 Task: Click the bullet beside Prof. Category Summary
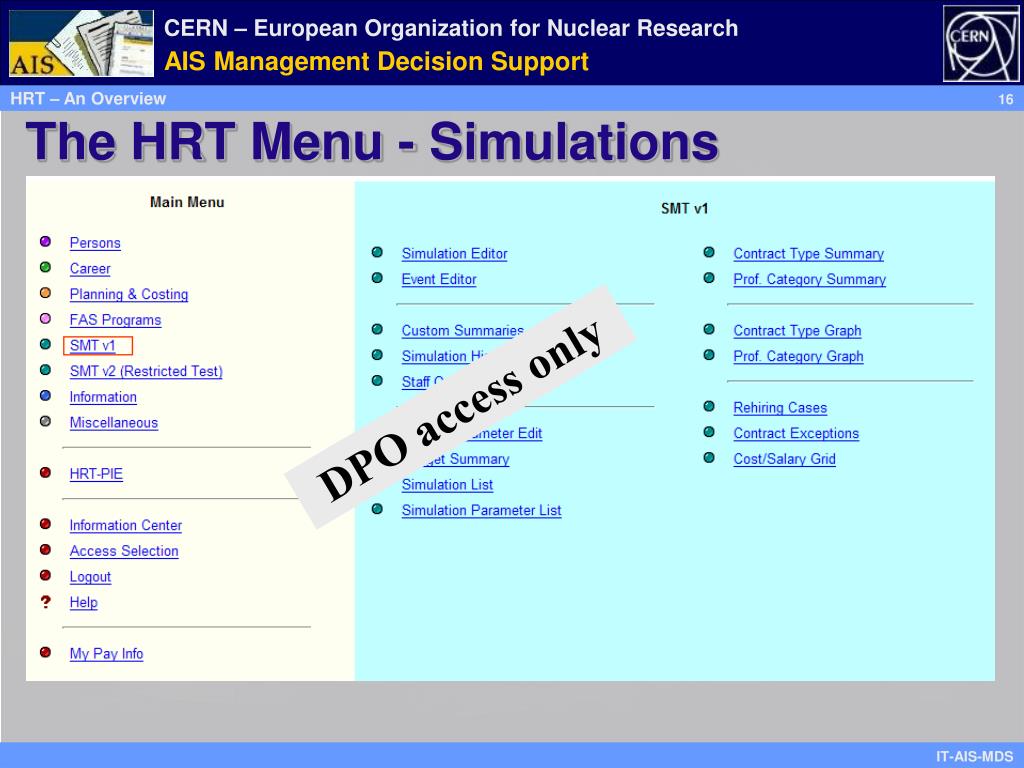coord(709,278)
